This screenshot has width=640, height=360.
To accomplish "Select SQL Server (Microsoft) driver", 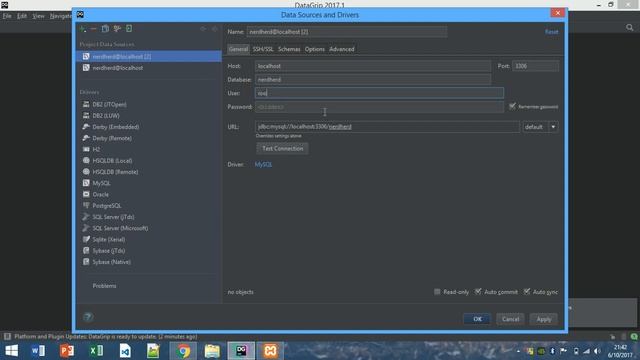I will (x=120, y=228).
